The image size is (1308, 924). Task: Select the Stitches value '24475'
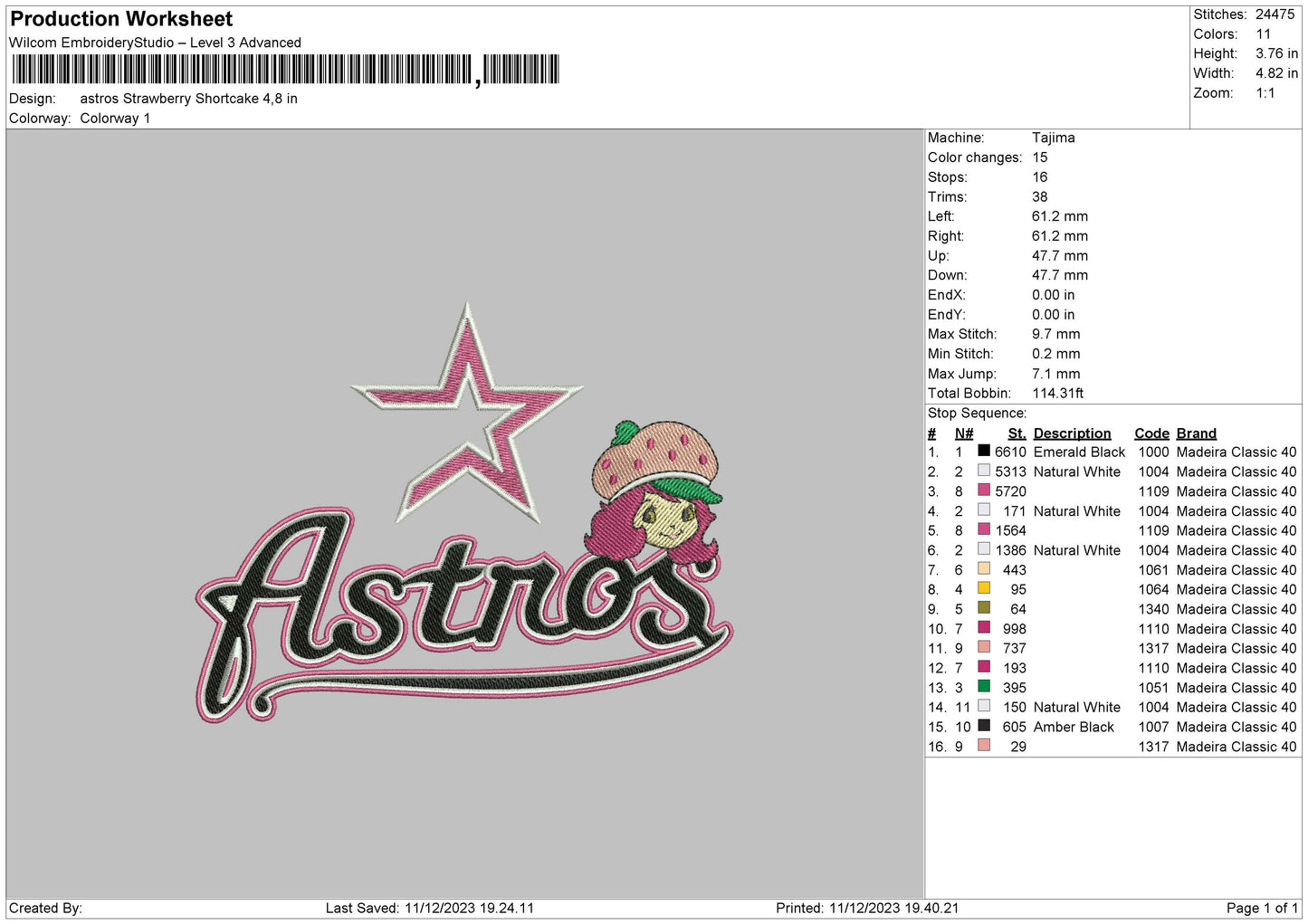1275,14
